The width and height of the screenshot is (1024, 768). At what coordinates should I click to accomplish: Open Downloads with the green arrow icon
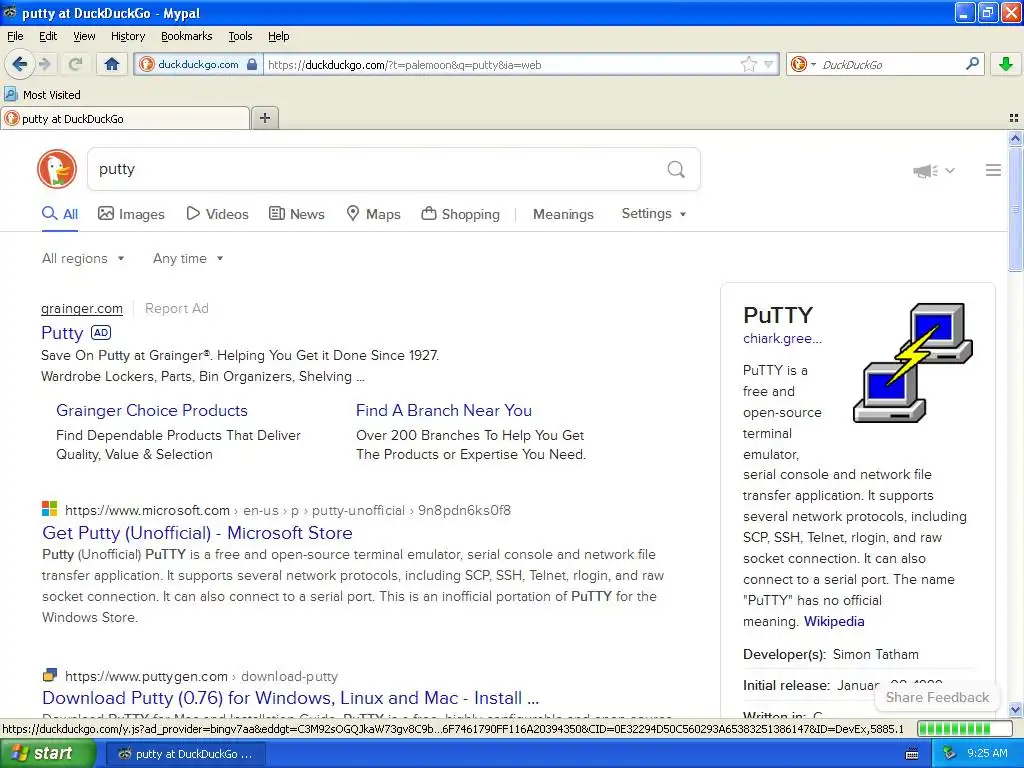pos(1006,64)
